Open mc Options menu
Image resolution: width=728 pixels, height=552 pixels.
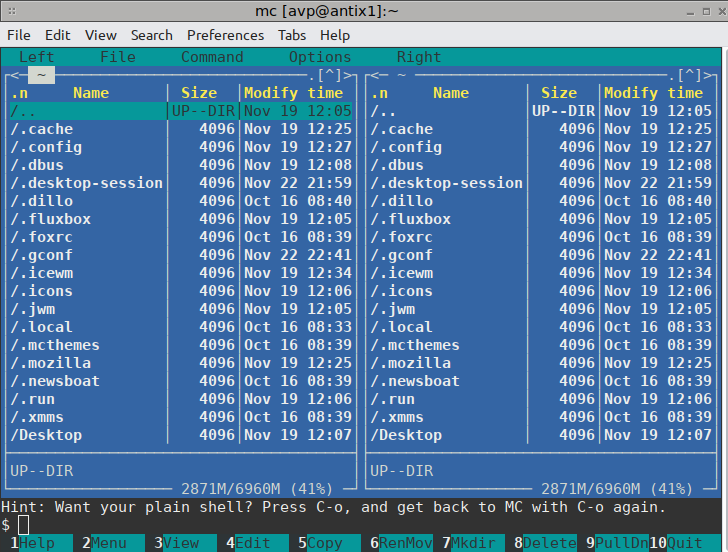(x=320, y=57)
